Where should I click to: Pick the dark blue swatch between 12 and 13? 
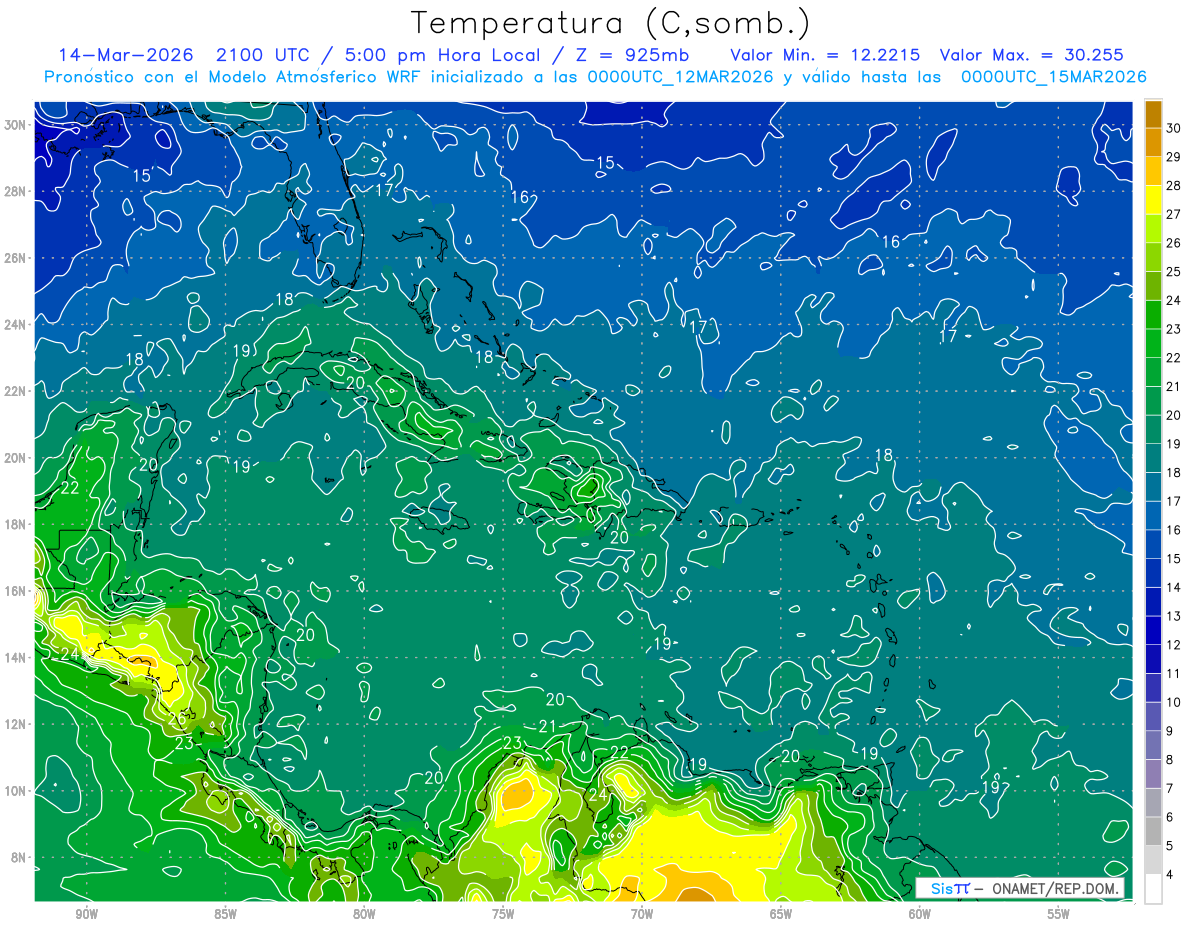pos(1154,630)
